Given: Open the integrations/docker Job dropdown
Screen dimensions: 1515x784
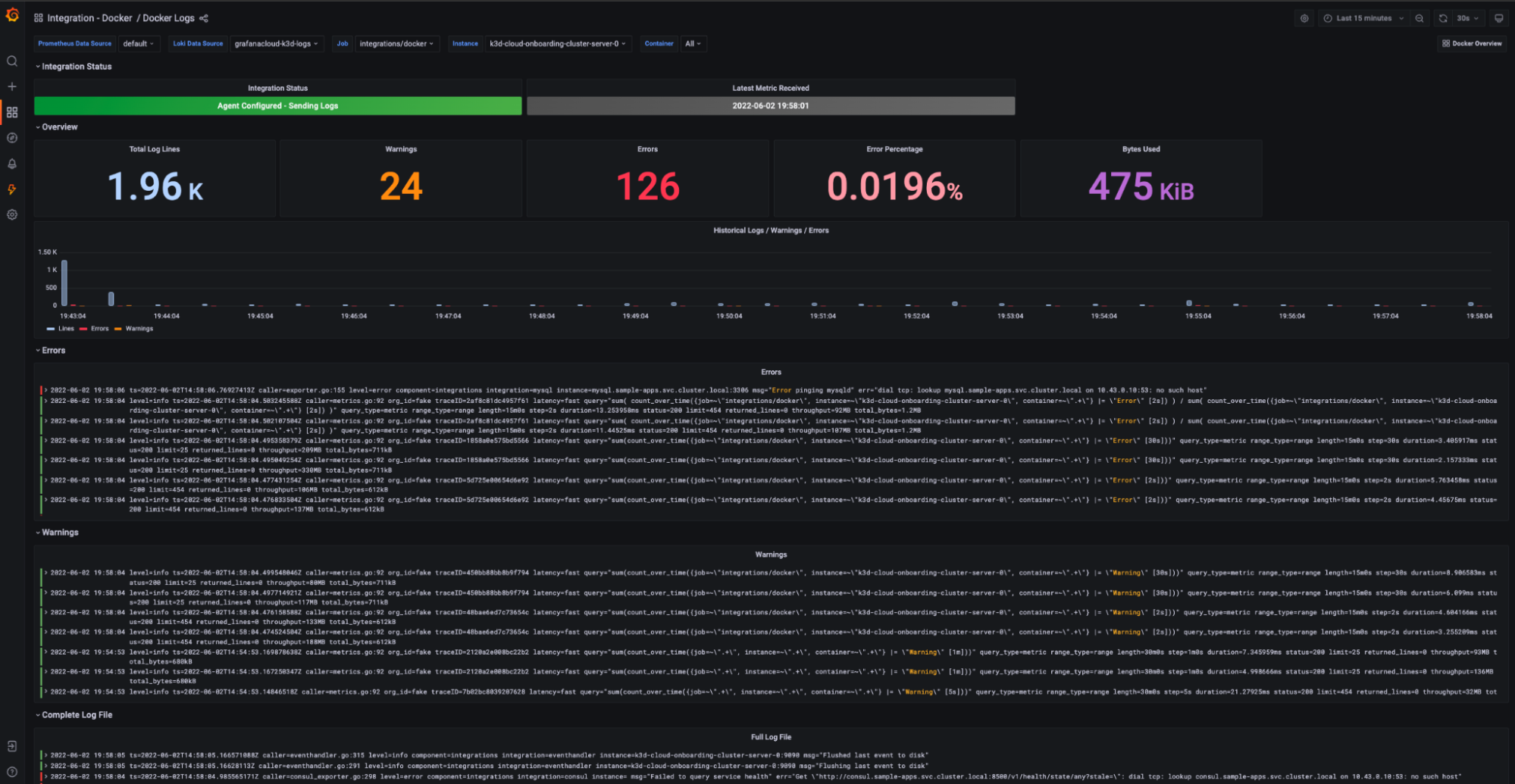Looking at the screenshot, I should (x=396, y=44).
